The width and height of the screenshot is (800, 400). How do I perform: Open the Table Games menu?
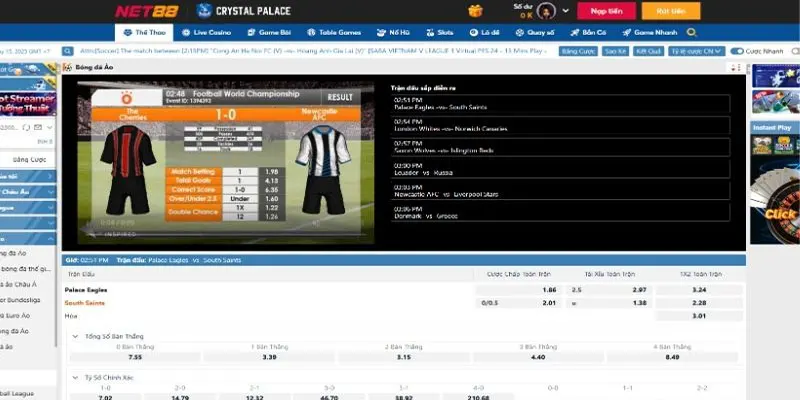[334, 32]
